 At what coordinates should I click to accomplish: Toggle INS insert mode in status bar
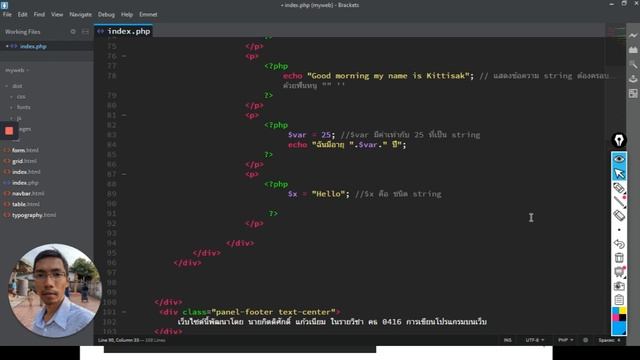(x=507, y=340)
